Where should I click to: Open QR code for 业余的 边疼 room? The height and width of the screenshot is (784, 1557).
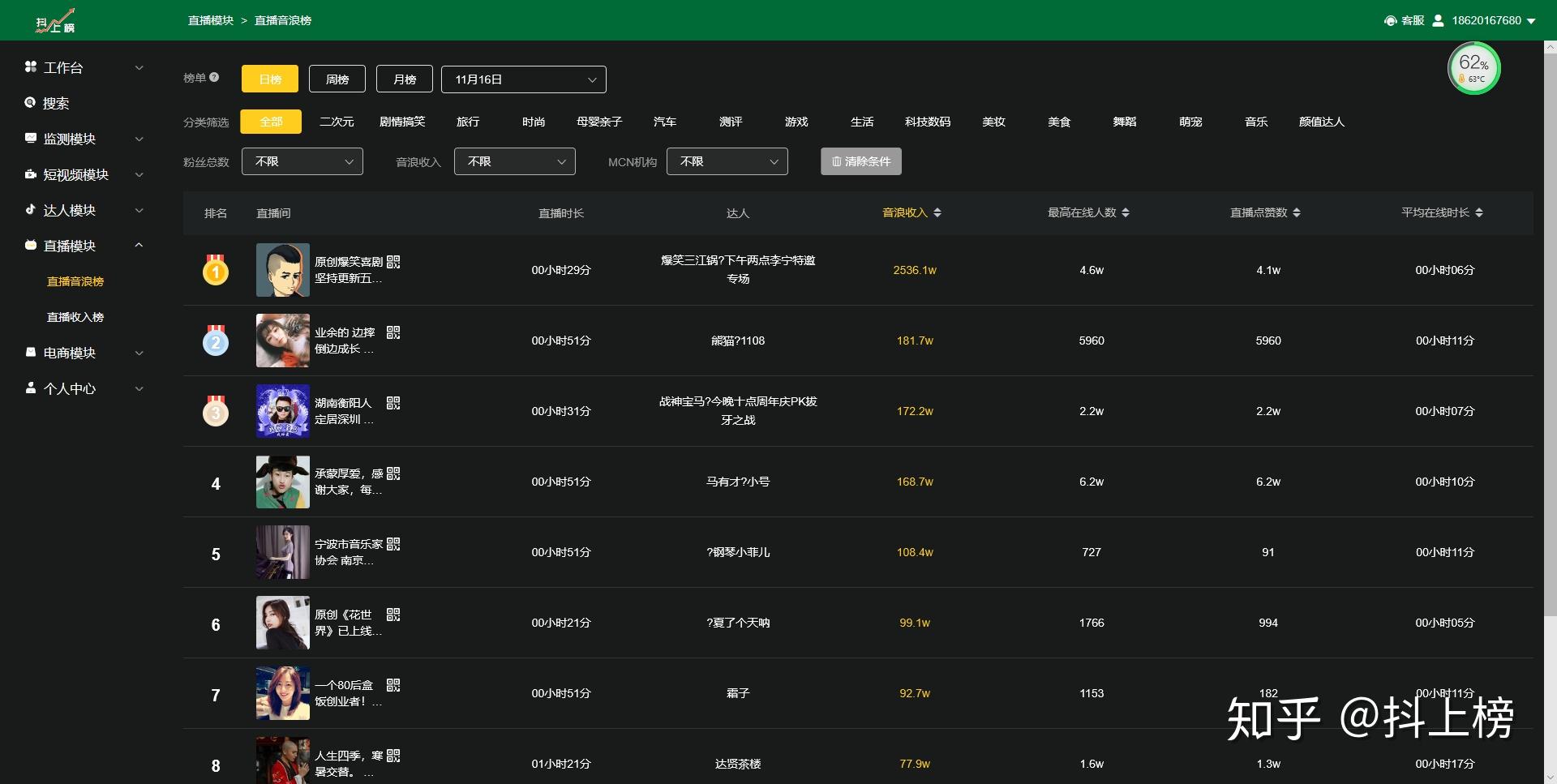click(x=393, y=332)
